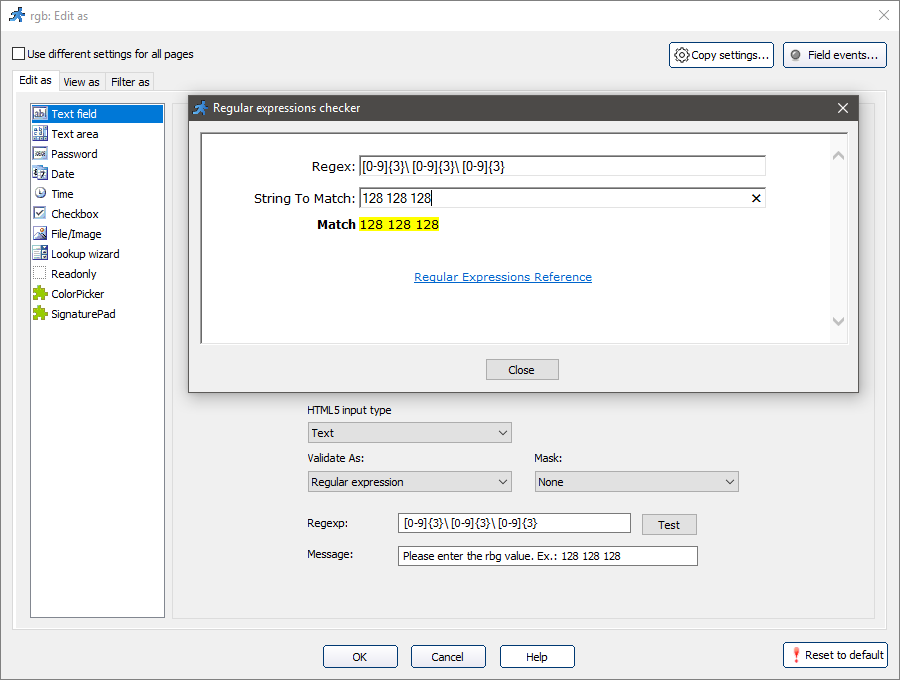The height and width of the screenshot is (680, 900).
Task: Pick the Time clock icon entry
Action: coord(40,194)
